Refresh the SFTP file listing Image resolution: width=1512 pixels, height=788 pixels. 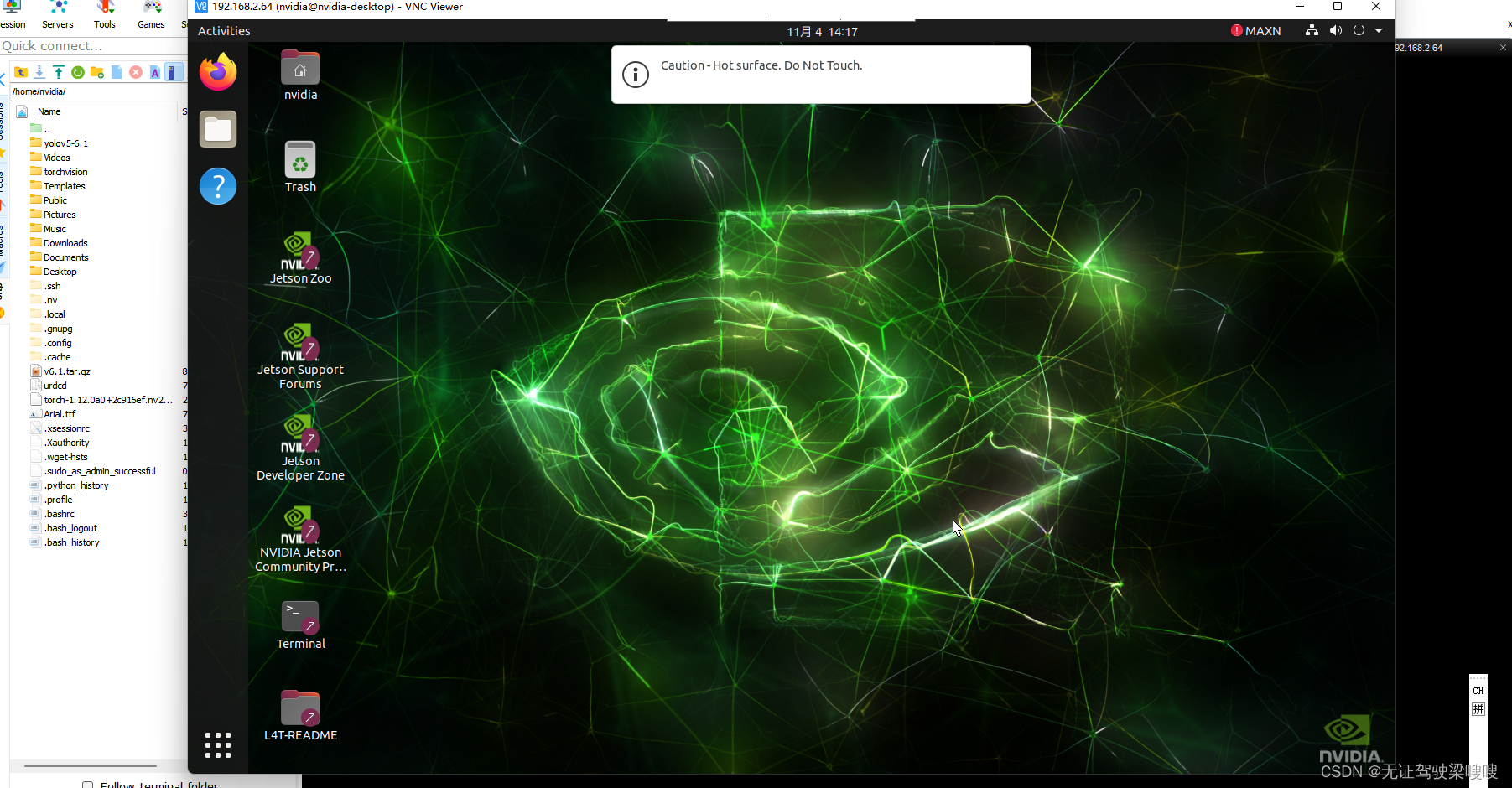click(77, 72)
